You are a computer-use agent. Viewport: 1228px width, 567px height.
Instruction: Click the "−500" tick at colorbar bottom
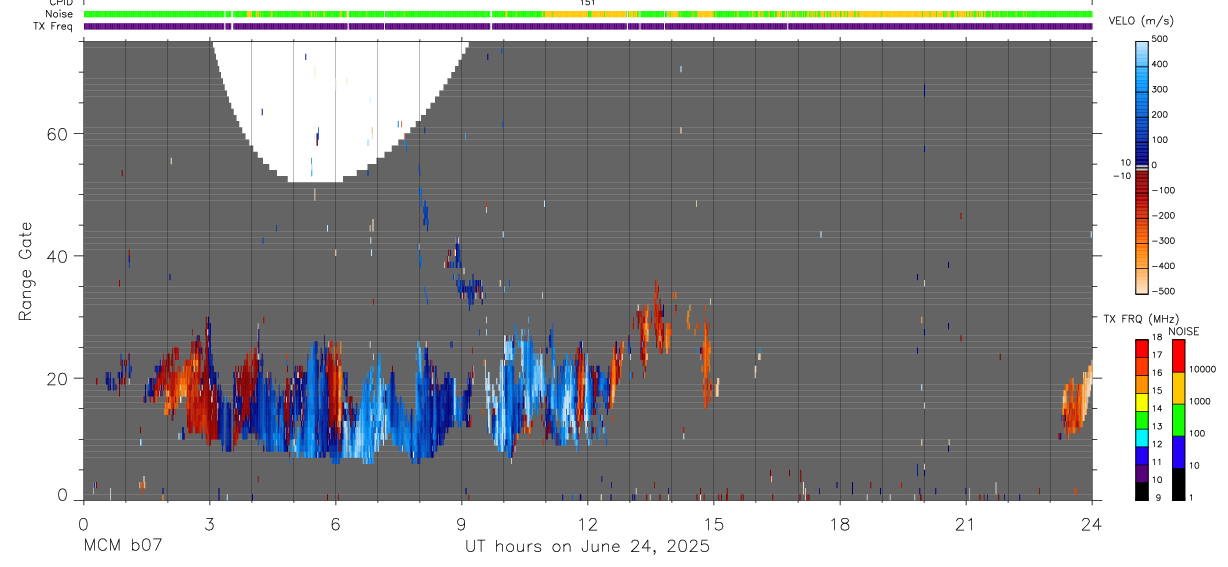point(1163,292)
